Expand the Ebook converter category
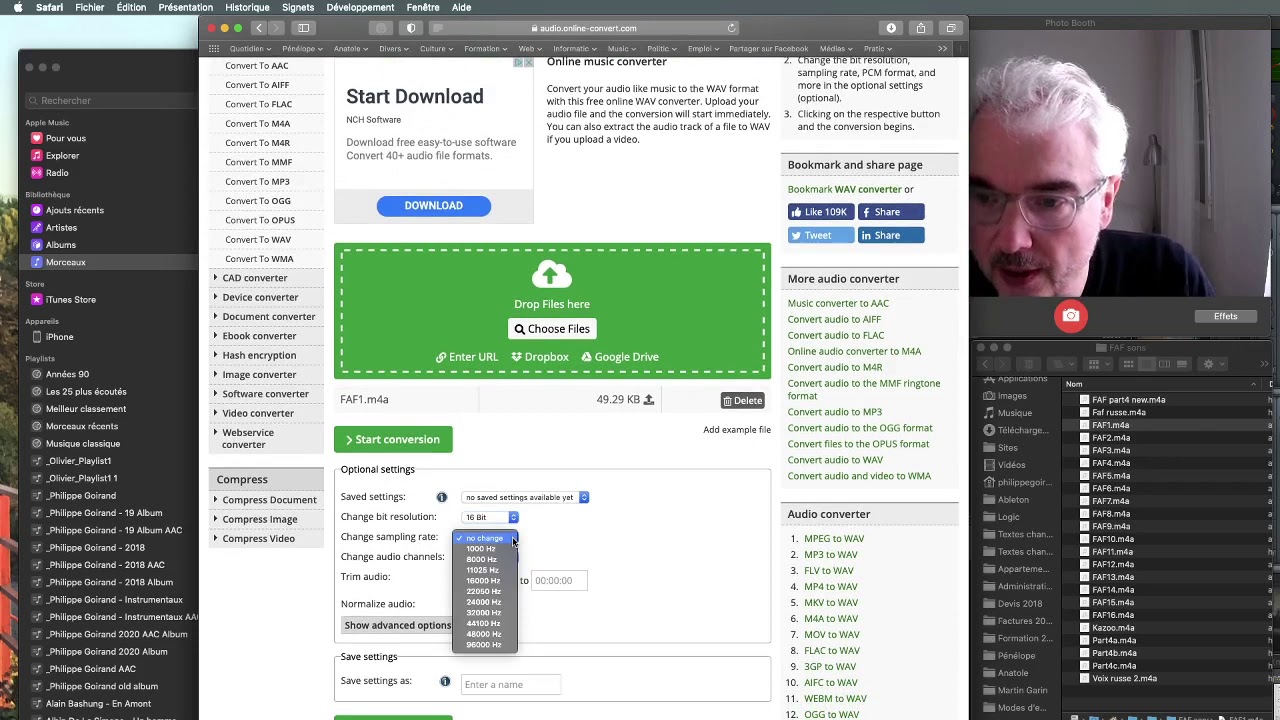This screenshot has width=1280, height=720. (259, 336)
